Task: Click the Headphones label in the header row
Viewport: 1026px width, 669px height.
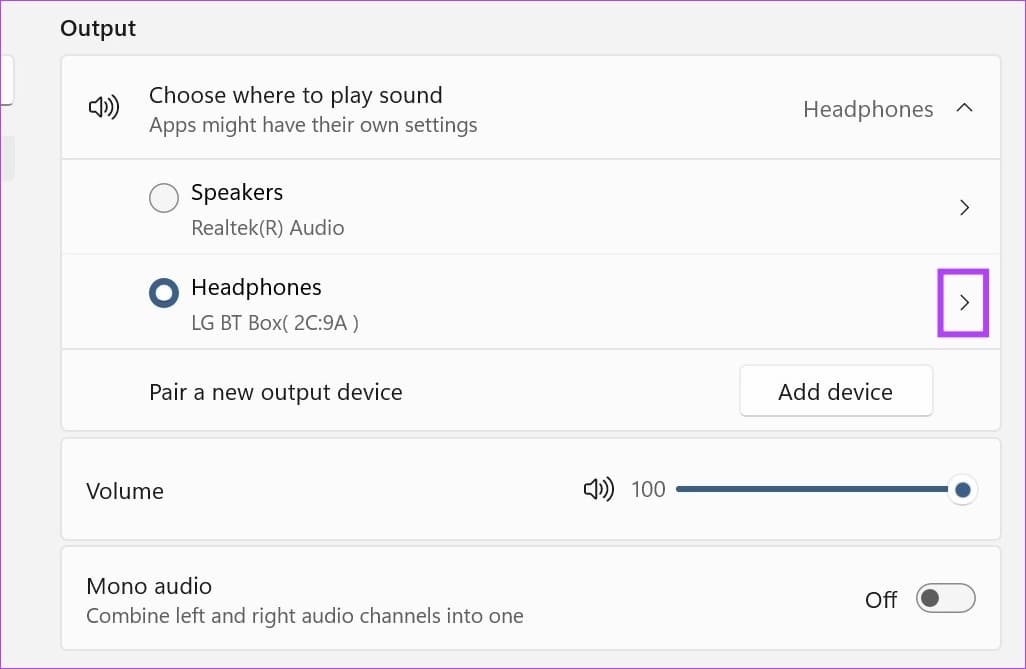Action: tap(867, 109)
